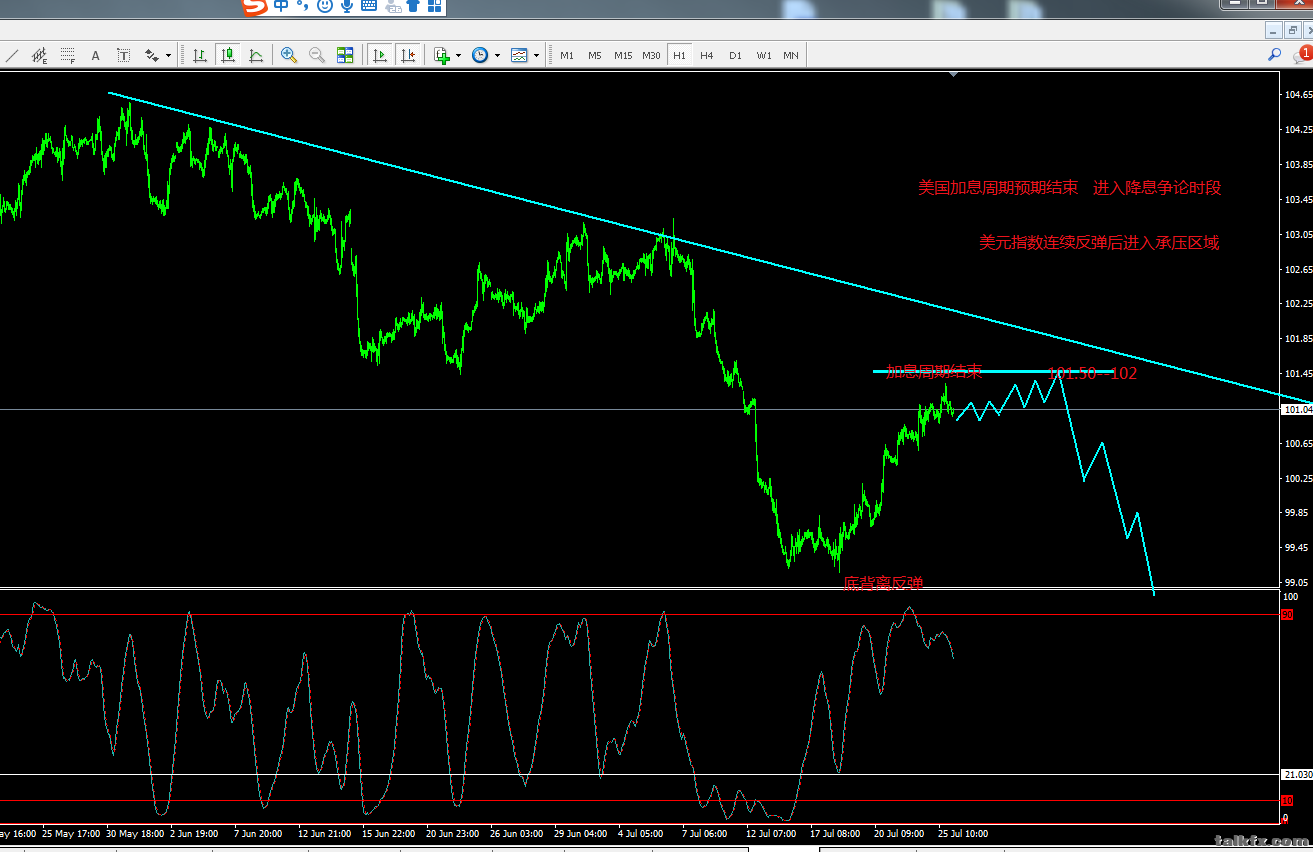Start Sogou voice input microphone
1313x852 pixels.
347,6
